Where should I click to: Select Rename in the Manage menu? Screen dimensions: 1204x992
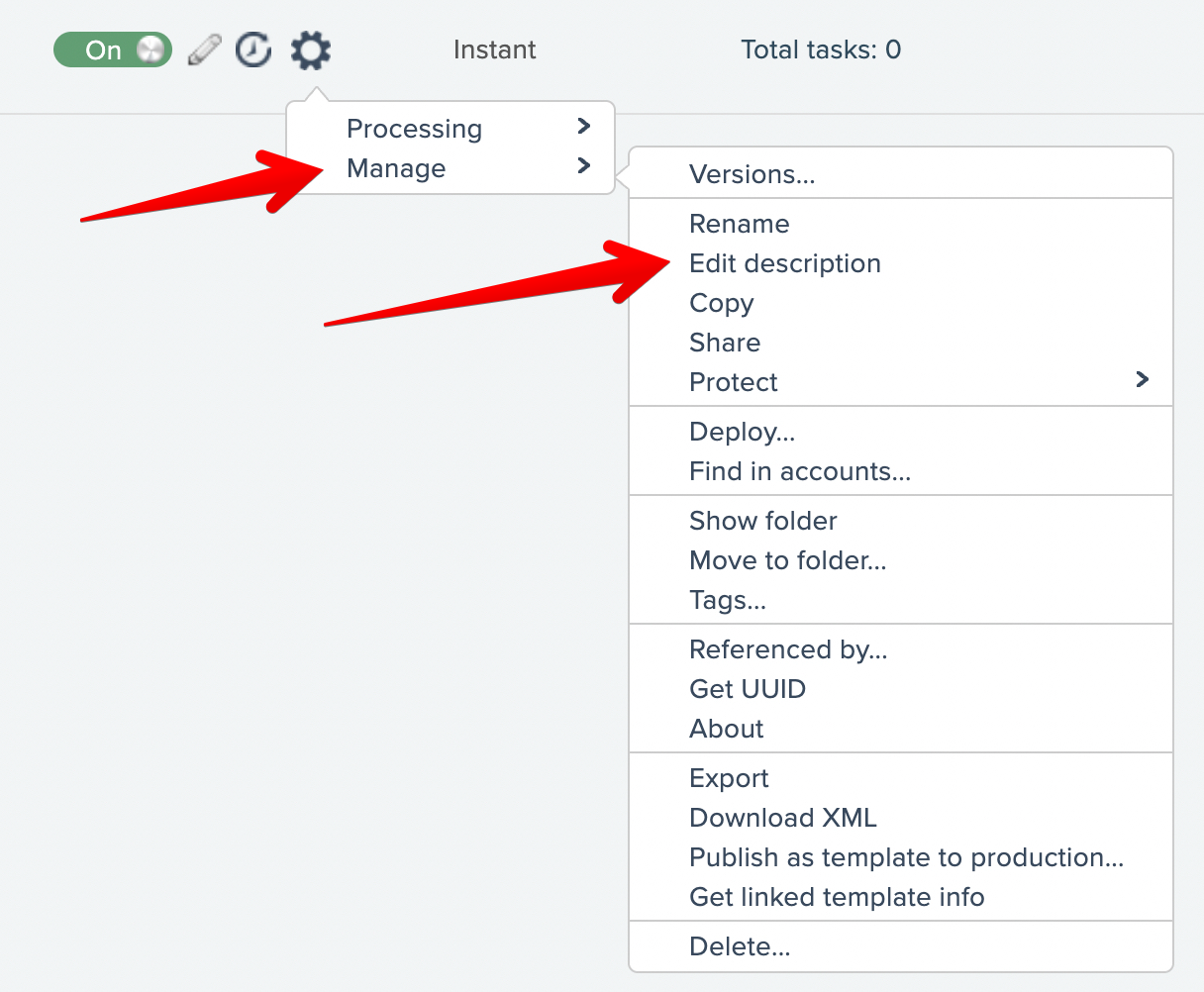click(739, 224)
